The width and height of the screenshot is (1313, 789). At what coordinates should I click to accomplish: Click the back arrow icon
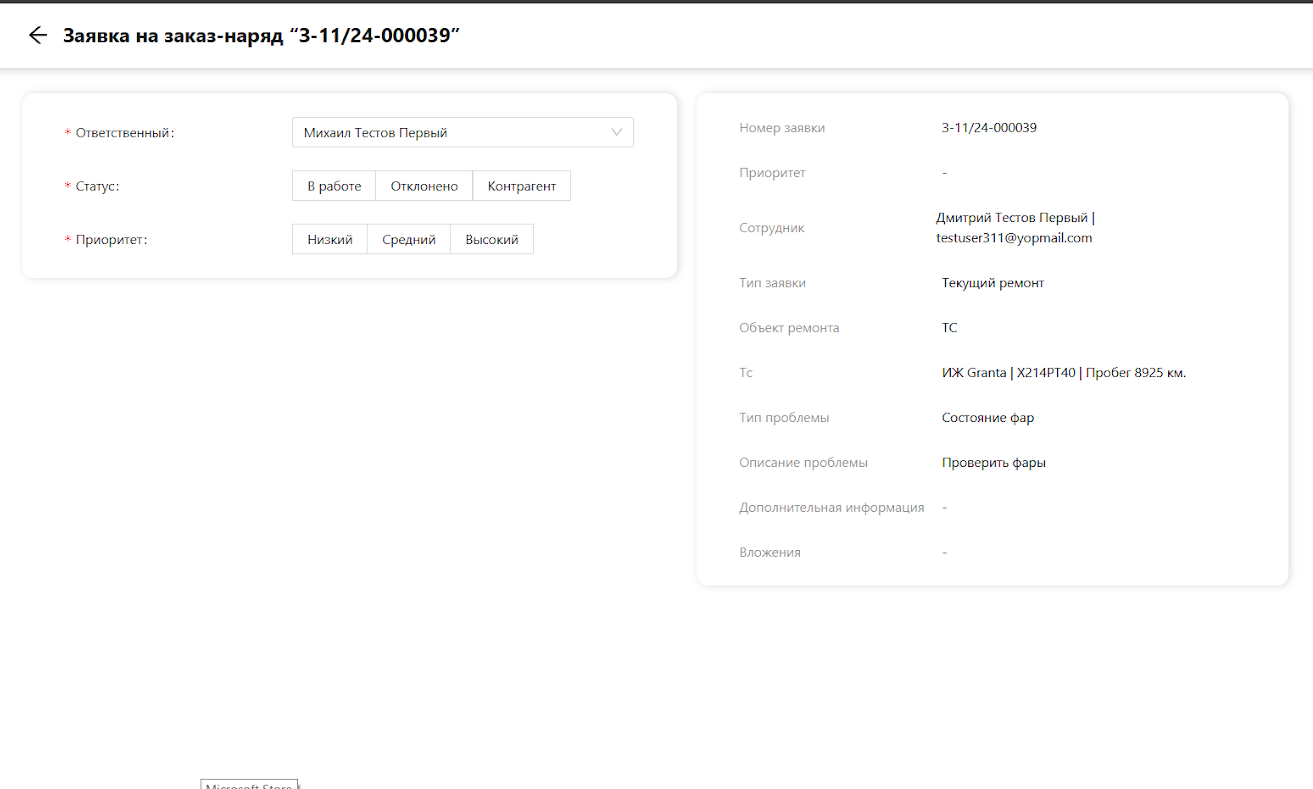(x=38, y=35)
